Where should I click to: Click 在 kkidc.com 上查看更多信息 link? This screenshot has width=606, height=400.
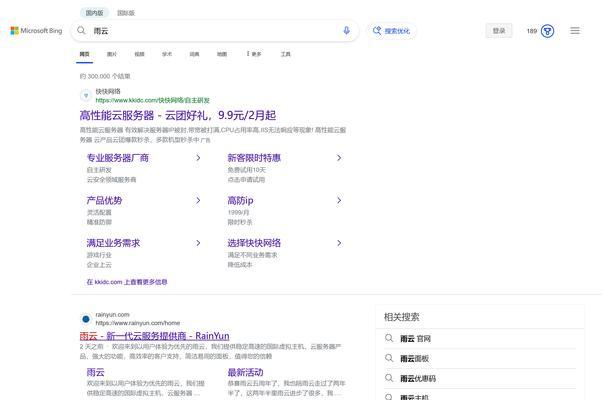127,282
